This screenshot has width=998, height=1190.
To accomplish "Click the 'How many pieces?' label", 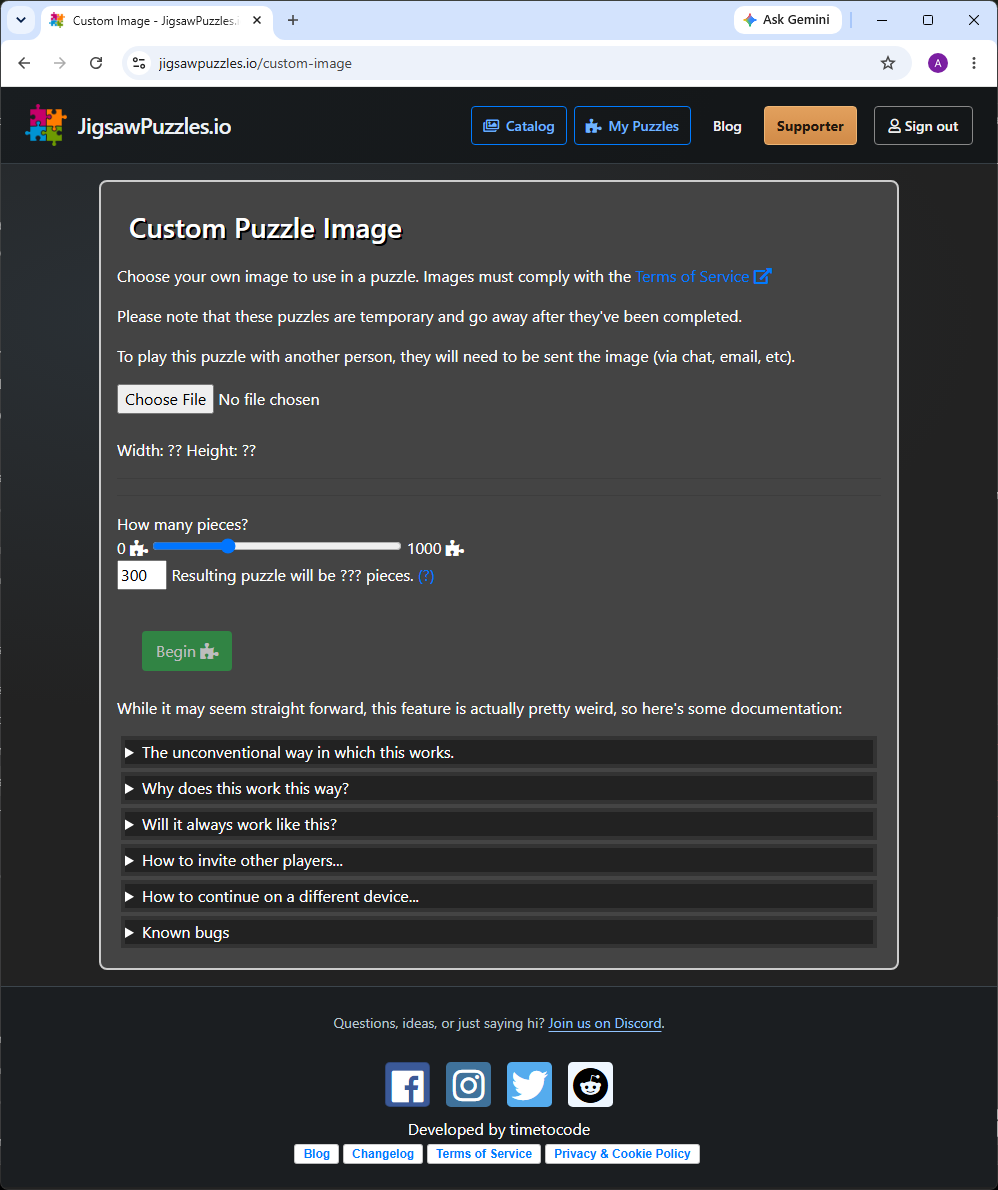I will pos(182,524).
